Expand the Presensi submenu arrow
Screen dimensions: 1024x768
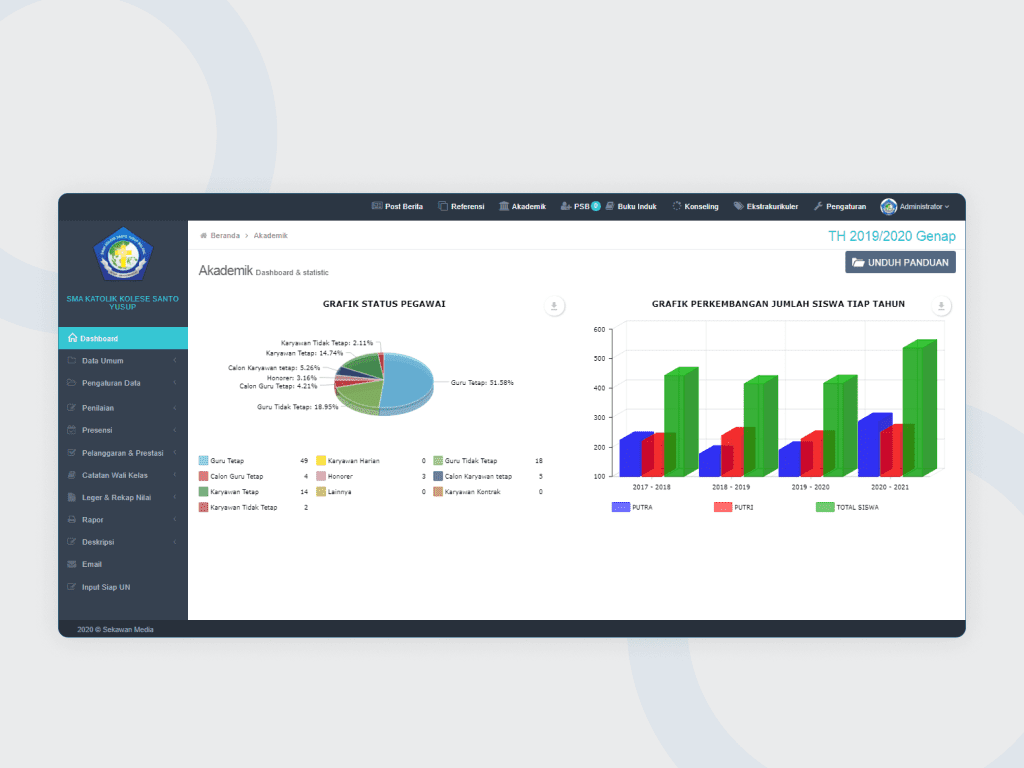pos(175,430)
